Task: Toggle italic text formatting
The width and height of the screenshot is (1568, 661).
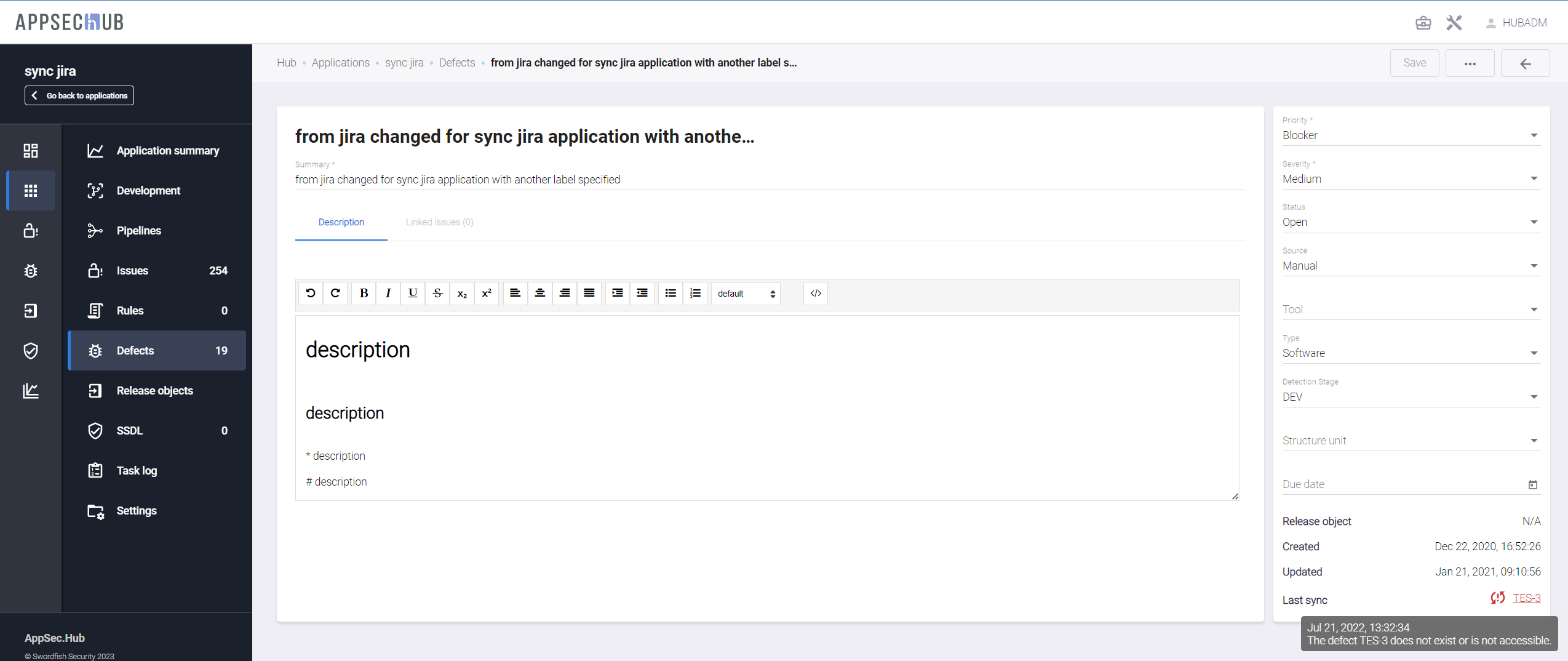Action: tap(388, 294)
